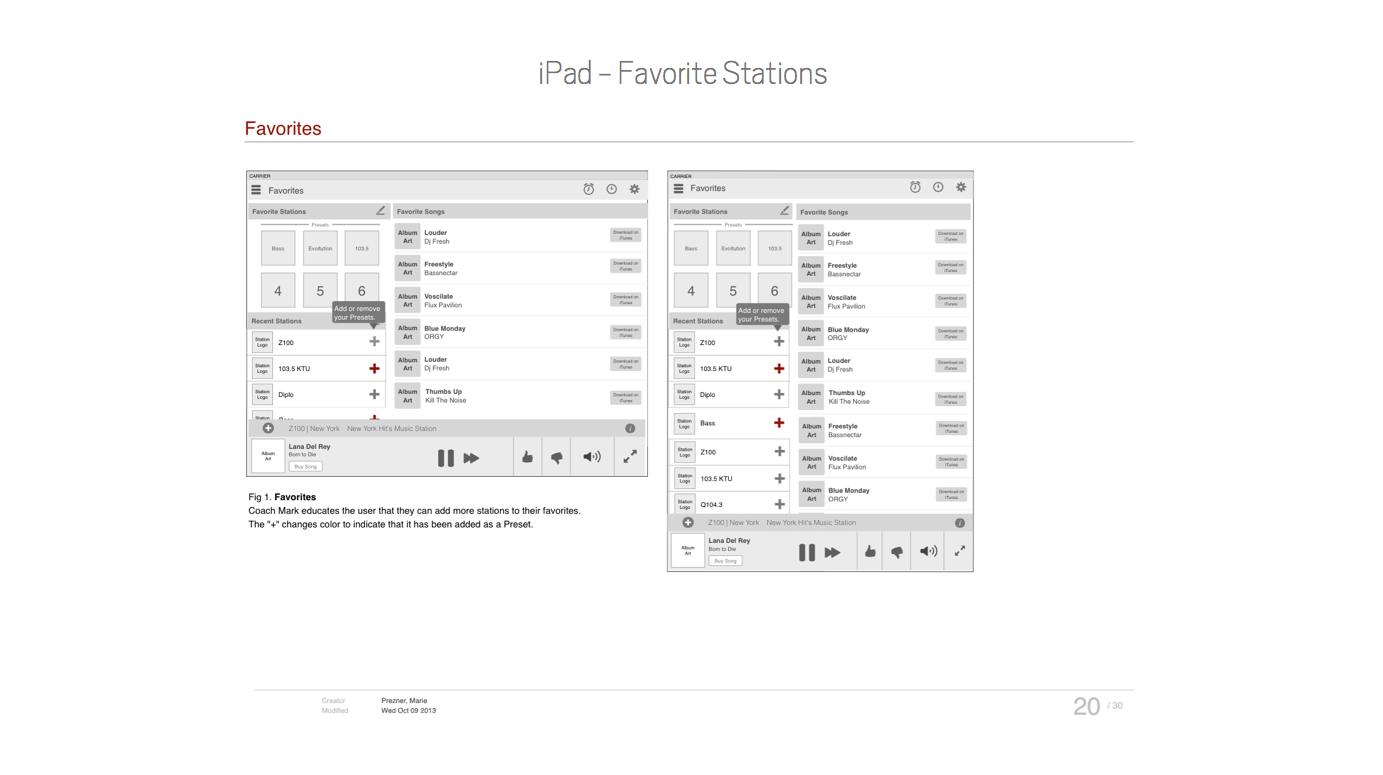Select Bass station logo in portrait mockup
The width and height of the screenshot is (1383, 775).
(684, 423)
